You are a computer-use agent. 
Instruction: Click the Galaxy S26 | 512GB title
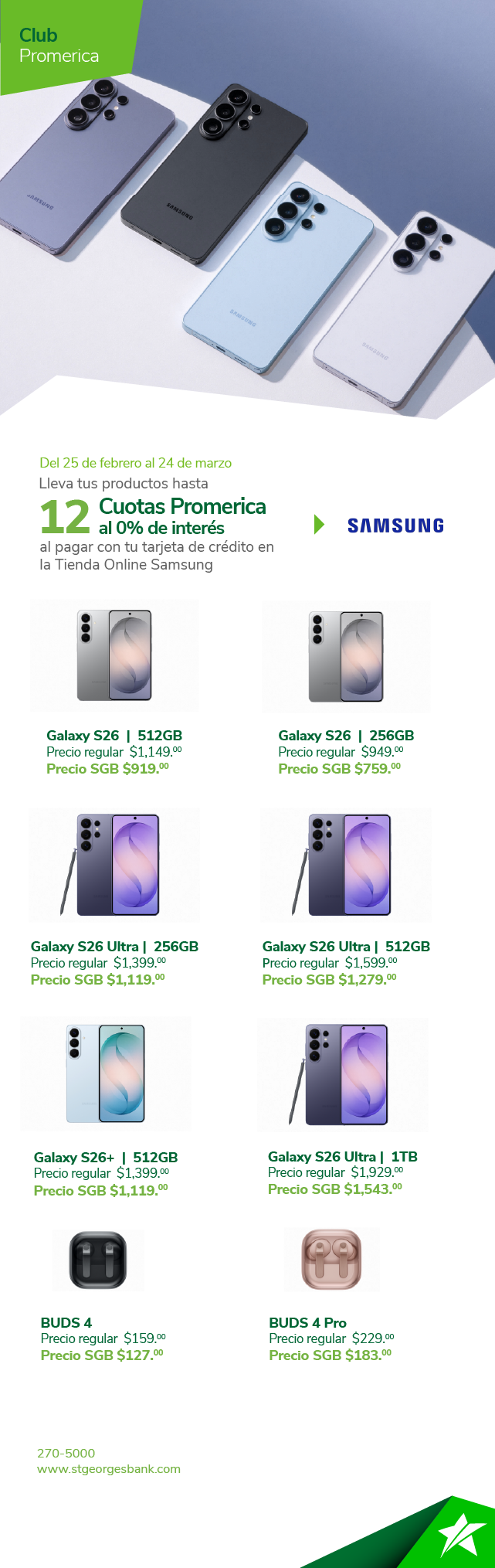[114, 736]
